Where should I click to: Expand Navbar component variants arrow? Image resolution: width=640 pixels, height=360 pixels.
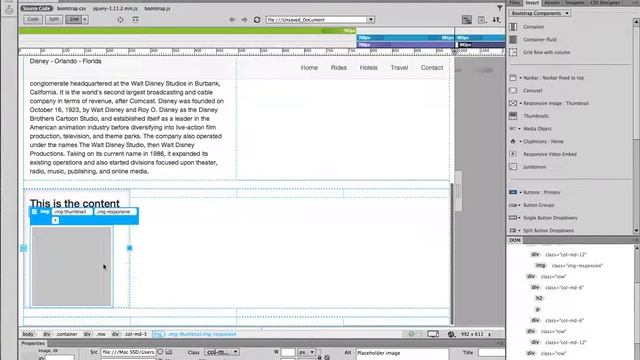(520, 78)
